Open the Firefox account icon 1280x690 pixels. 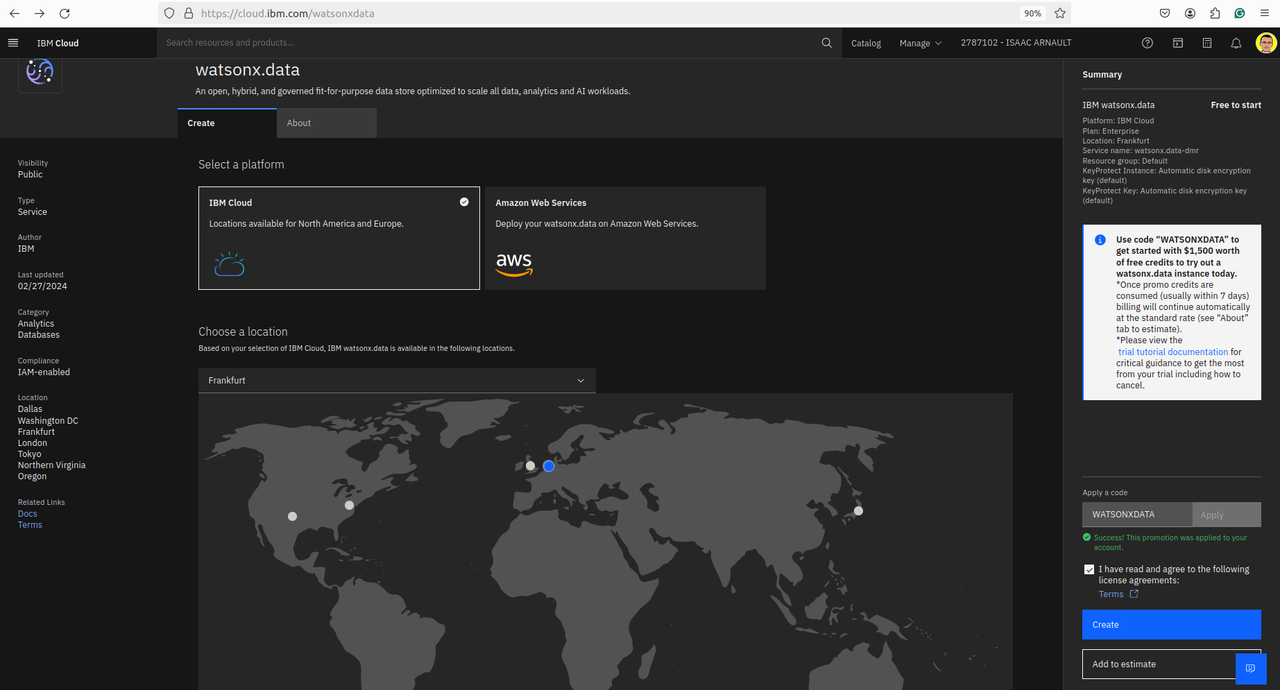(1190, 13)
